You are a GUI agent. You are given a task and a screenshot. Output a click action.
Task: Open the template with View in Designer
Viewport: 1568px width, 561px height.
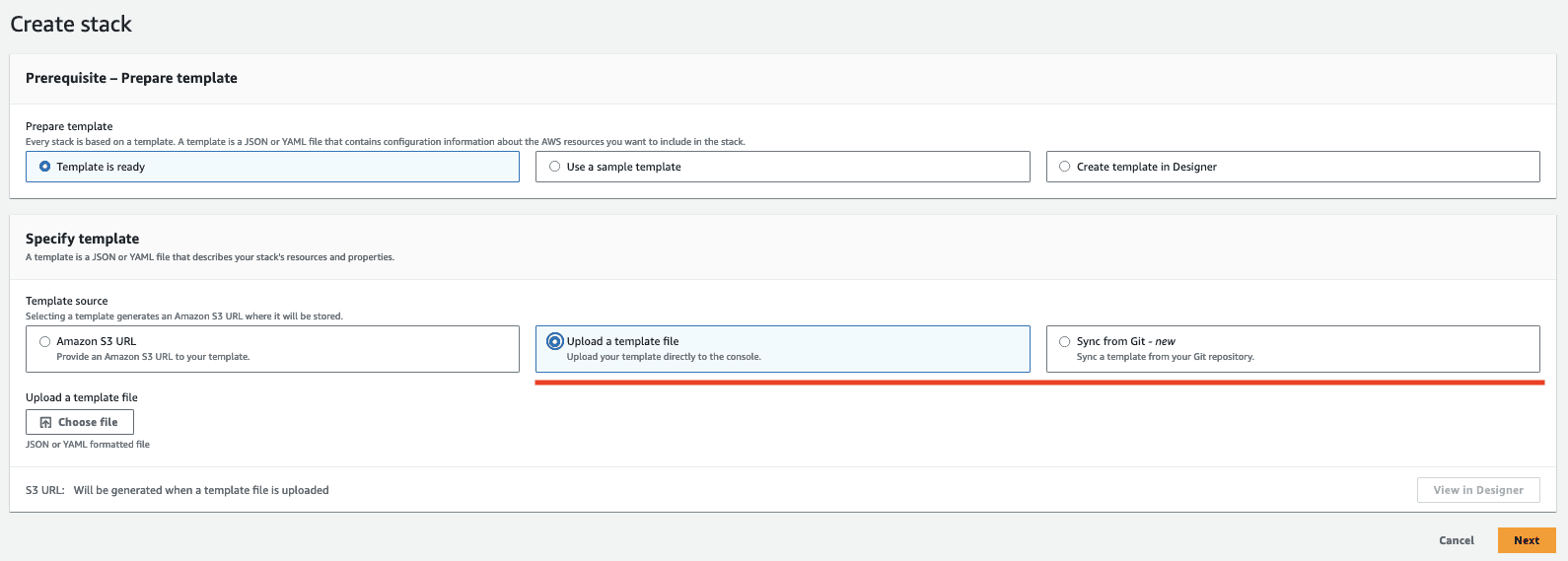tap(1477, 490)
